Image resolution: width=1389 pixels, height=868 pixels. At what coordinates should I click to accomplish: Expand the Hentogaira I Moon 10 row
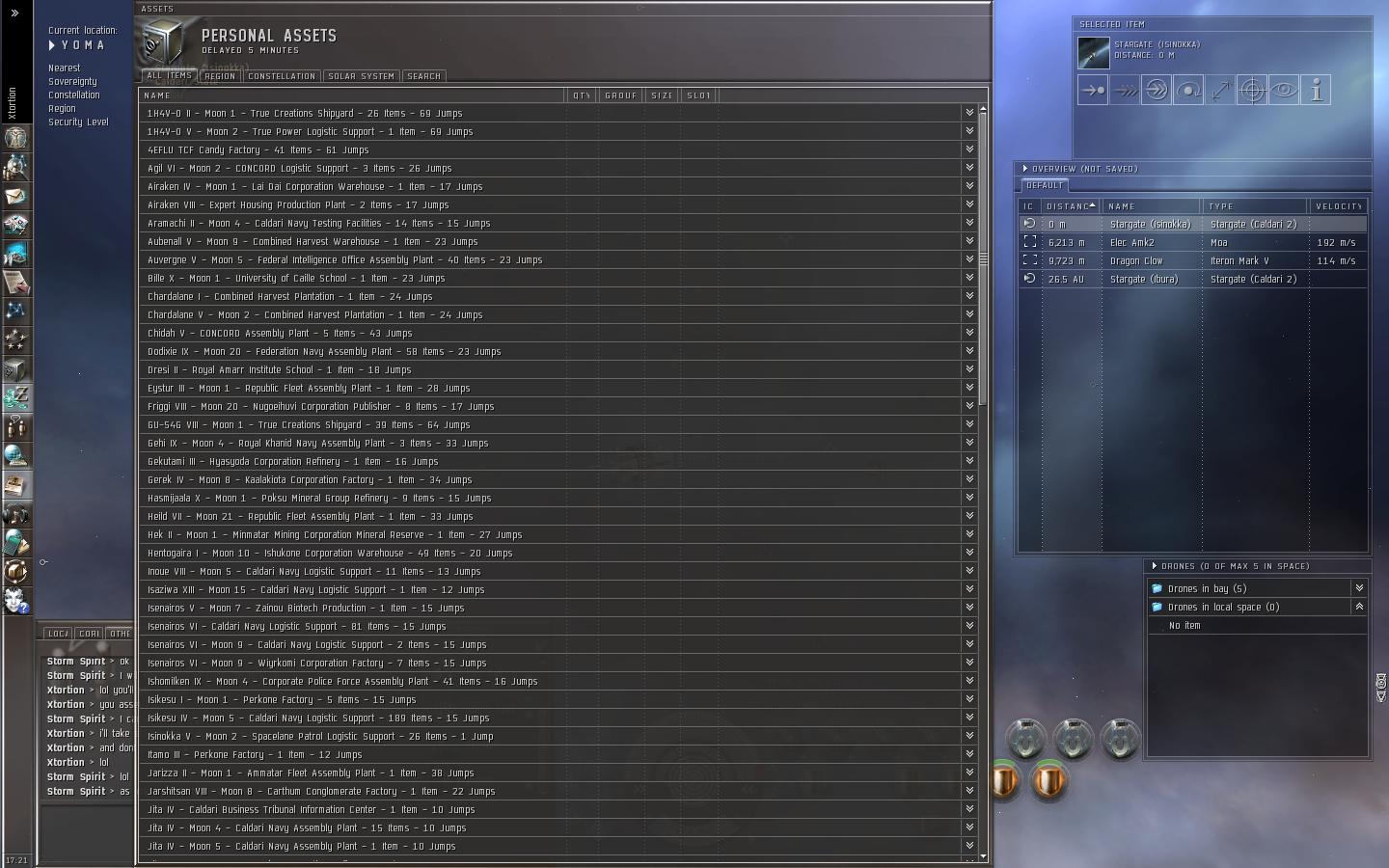point(968,553)
